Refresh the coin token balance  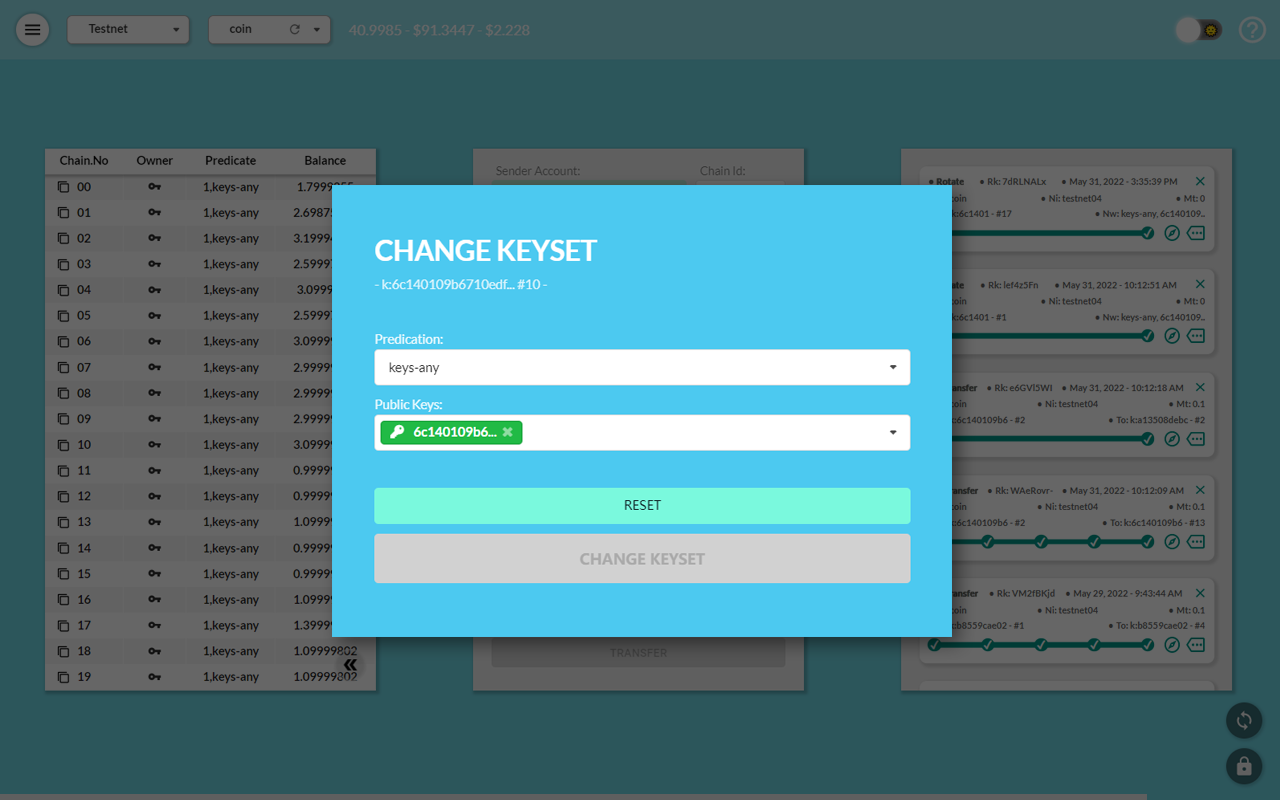click(x=294, y=29)
